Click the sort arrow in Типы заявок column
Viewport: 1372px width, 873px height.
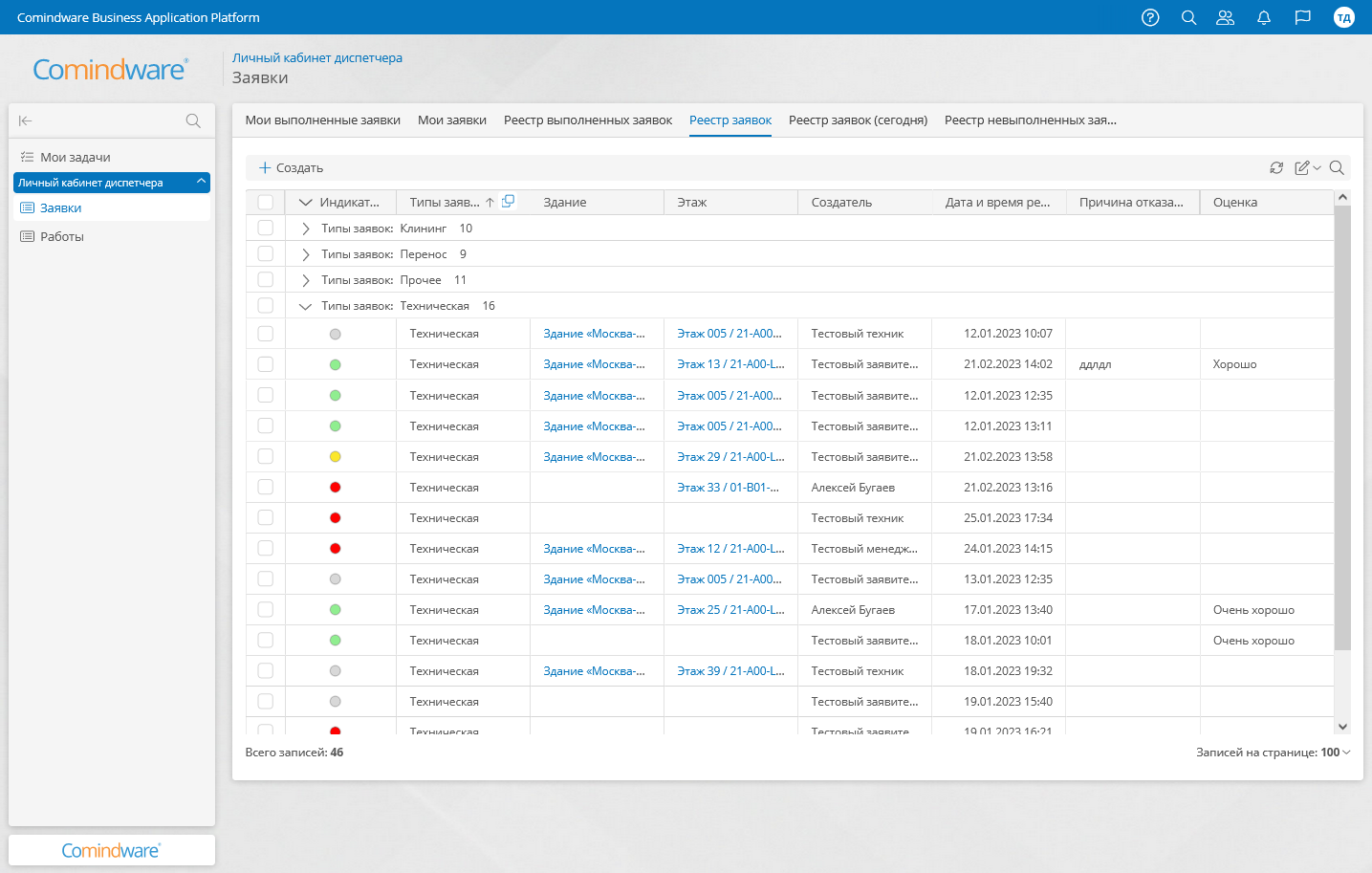(490, 203)
